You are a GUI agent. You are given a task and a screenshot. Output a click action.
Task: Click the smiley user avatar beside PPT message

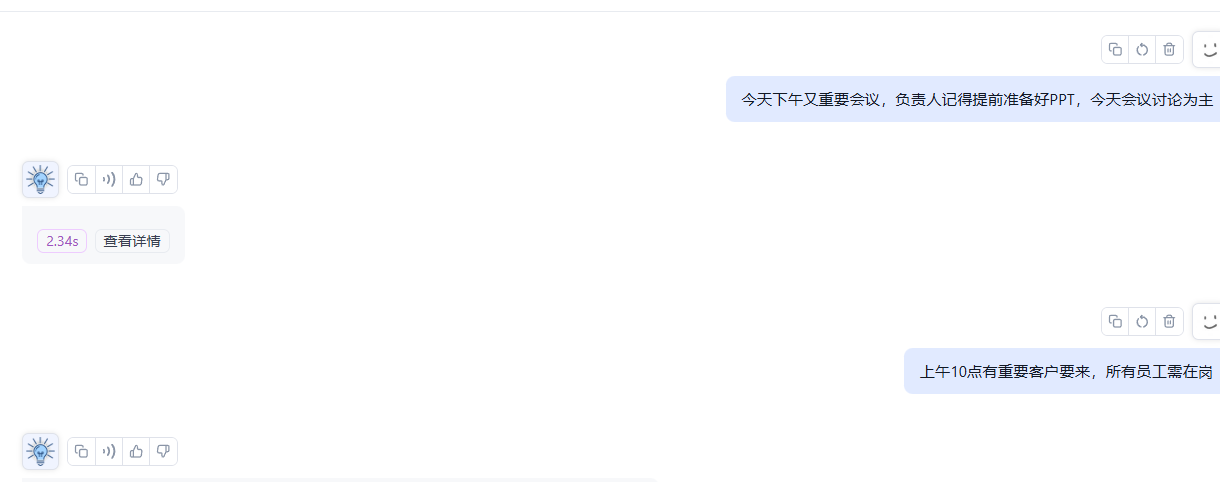tap(1207, 49)
